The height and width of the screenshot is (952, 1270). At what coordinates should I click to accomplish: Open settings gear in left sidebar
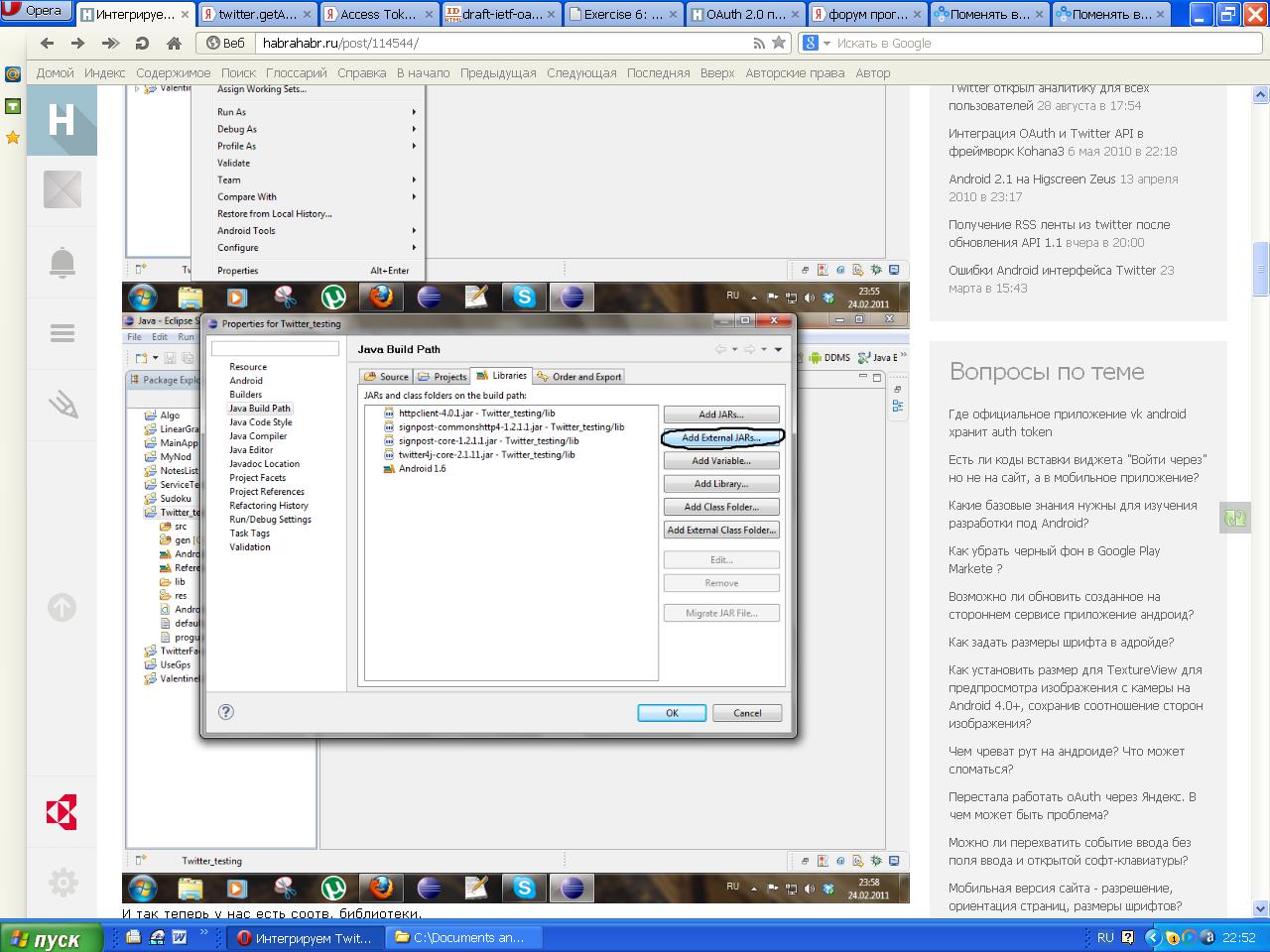click(62, 881)
